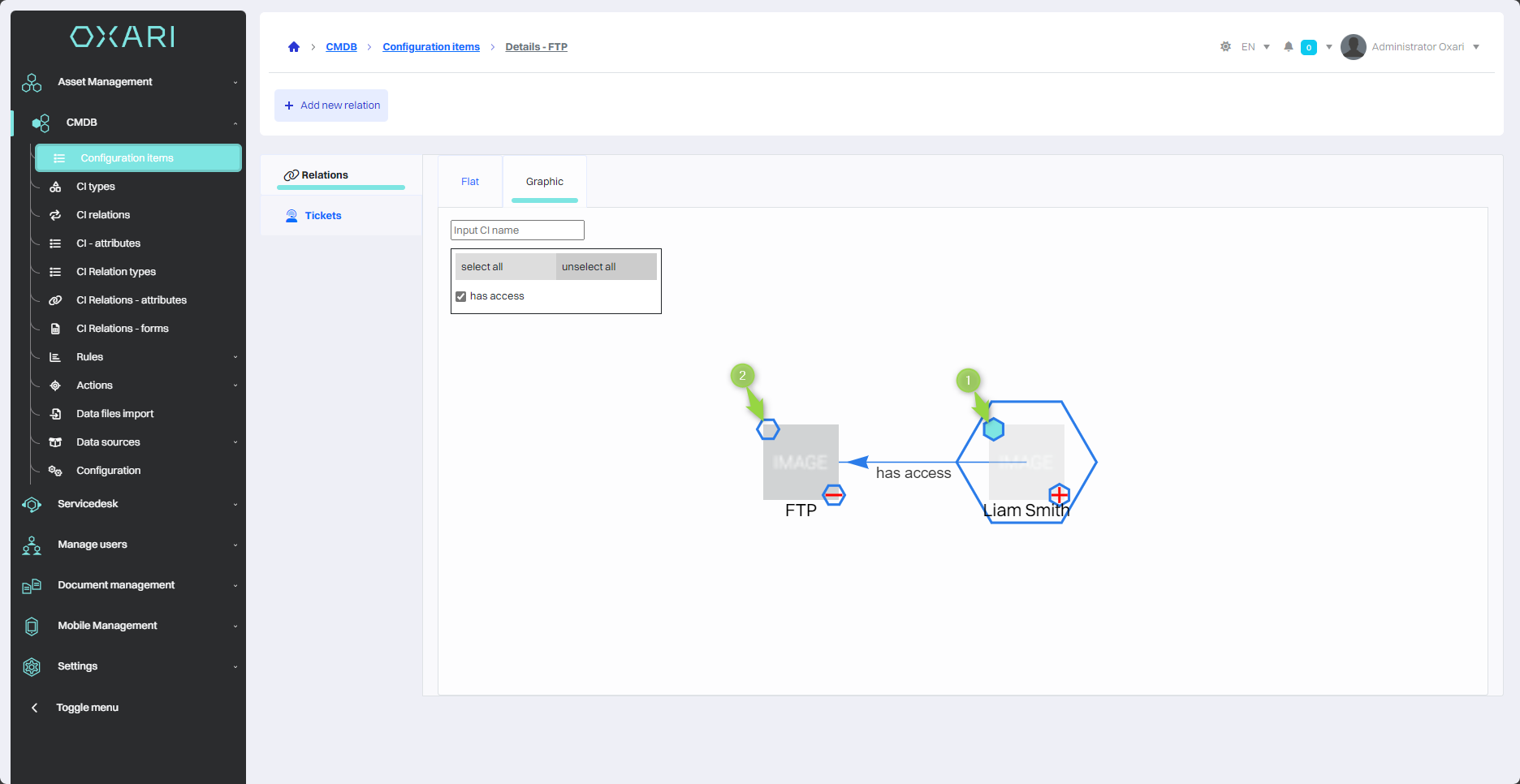Screen dimensions: 1520x784
Task: Click the Administrator Oxari avatar
Action: point(1353,47)
